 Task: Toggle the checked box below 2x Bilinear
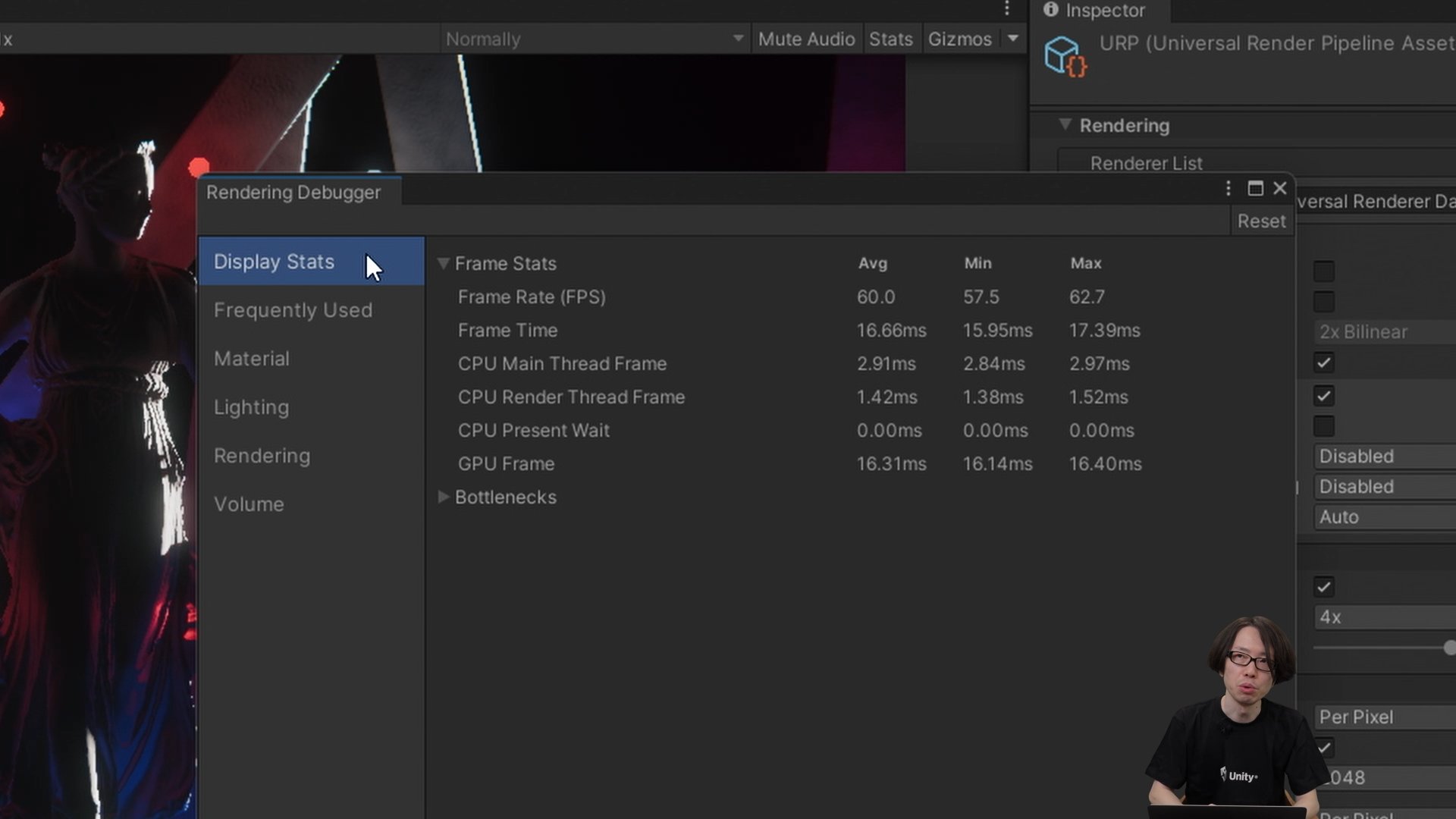point(1324,363)
